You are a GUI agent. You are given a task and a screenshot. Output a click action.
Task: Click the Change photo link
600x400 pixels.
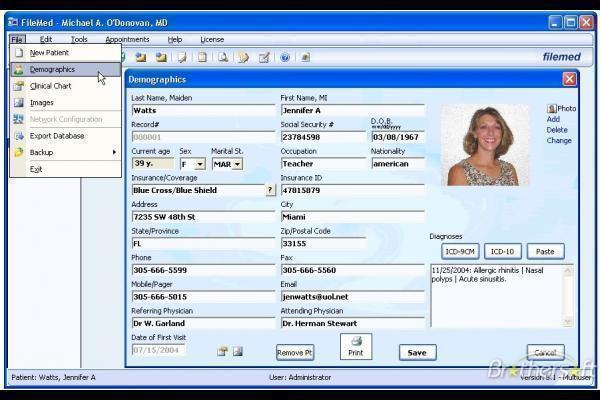point(559,141)
